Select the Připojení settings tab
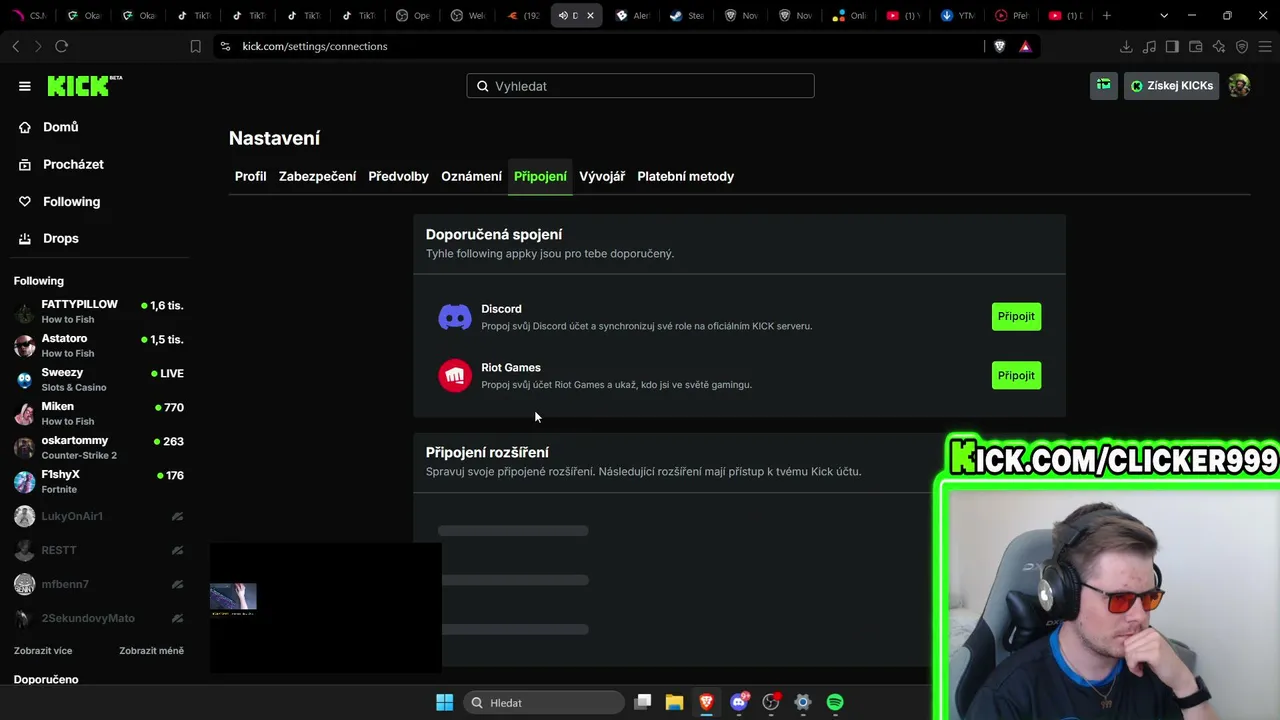 540,176
